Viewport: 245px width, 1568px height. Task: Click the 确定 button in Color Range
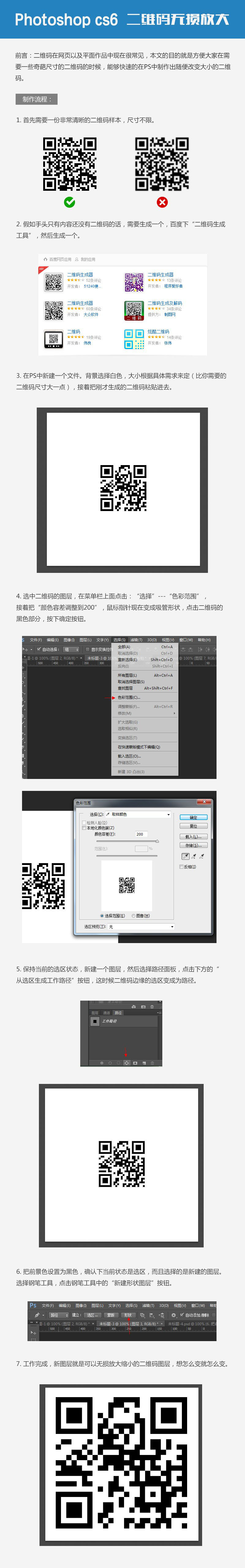pyautogui.click(x=193, y=818)
